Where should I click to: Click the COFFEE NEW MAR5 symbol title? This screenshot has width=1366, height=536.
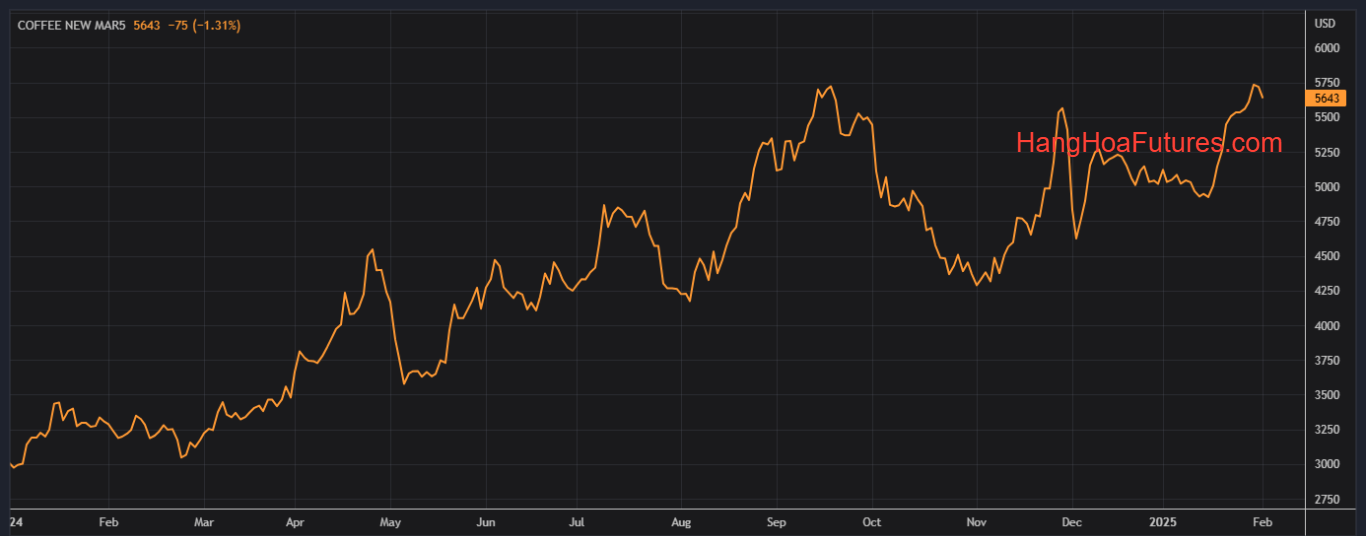pyautogui.click(x=73, y=25)
